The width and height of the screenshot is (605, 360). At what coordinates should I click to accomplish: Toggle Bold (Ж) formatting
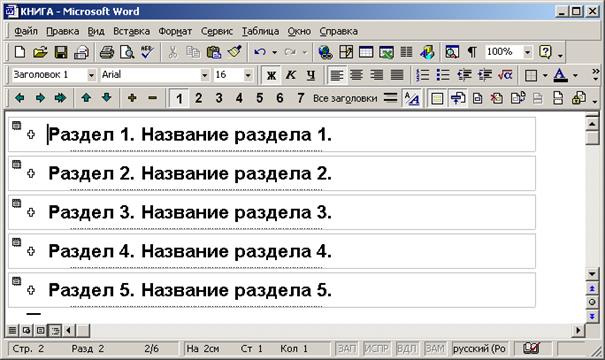pyautogui.click(x=271, y=75)
